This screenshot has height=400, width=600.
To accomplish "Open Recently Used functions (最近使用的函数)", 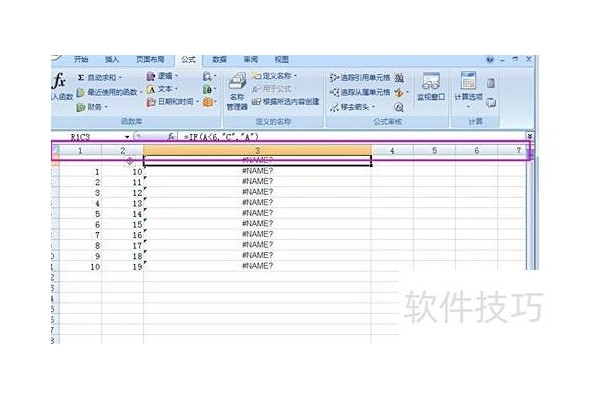I will [109, 92].
